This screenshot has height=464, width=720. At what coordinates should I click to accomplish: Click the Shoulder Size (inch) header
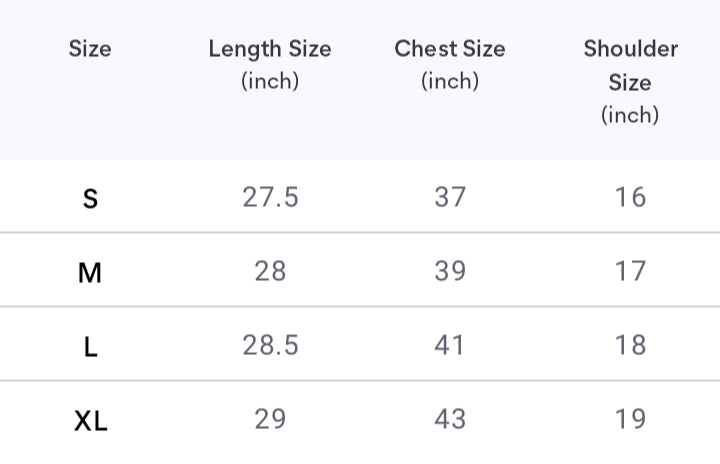point(630,81)
